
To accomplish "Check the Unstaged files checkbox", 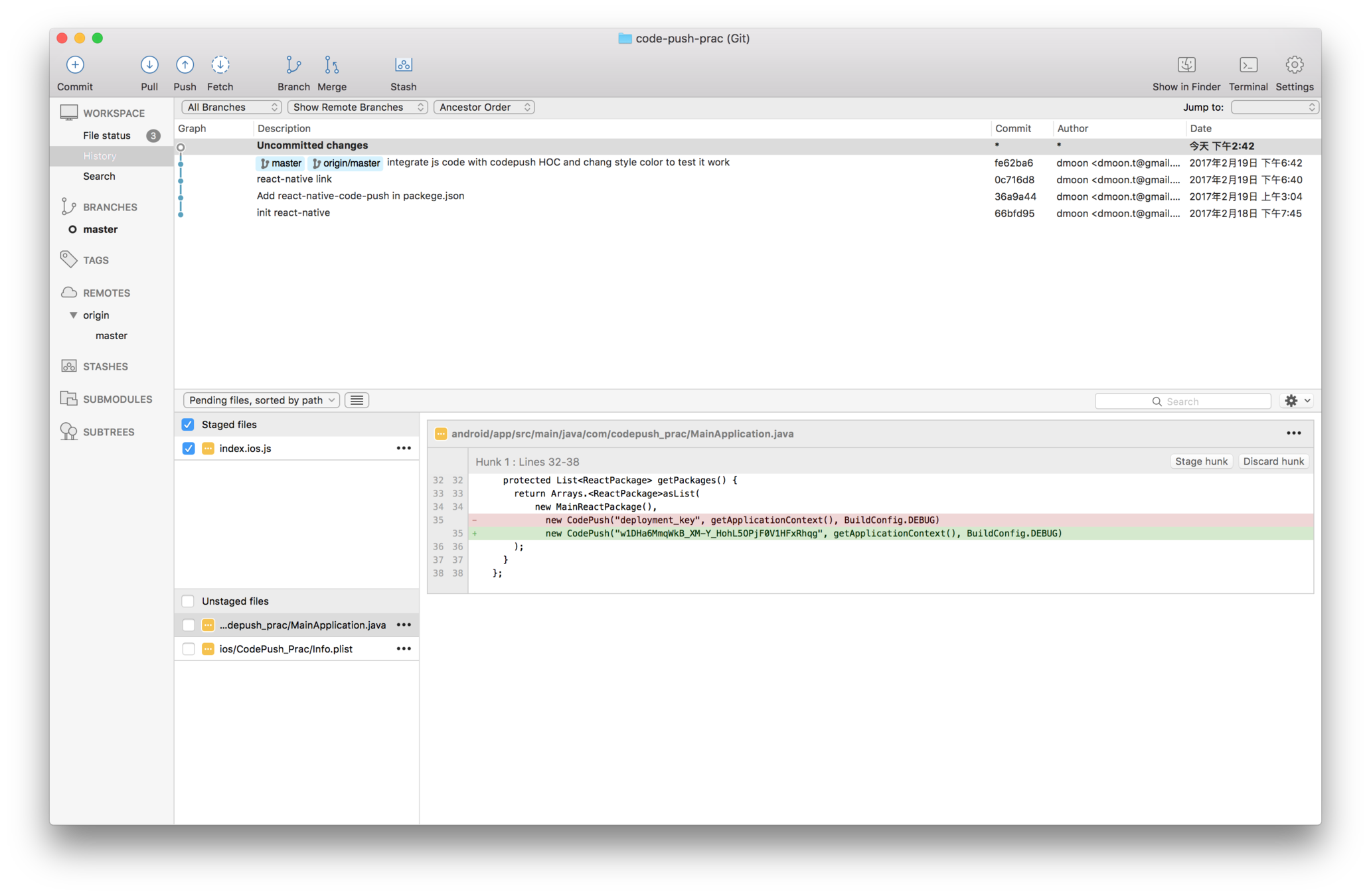I will [188, 601].
